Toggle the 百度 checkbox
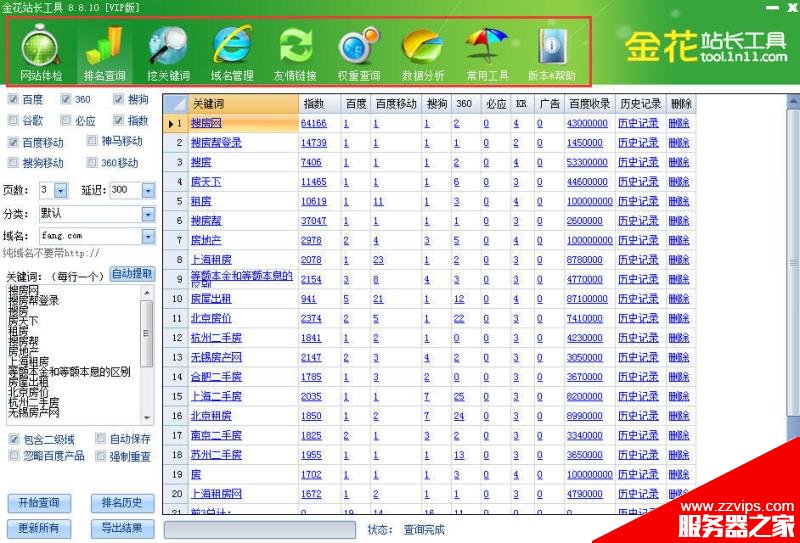Screen dimensions: 800x543 [13, 100]
